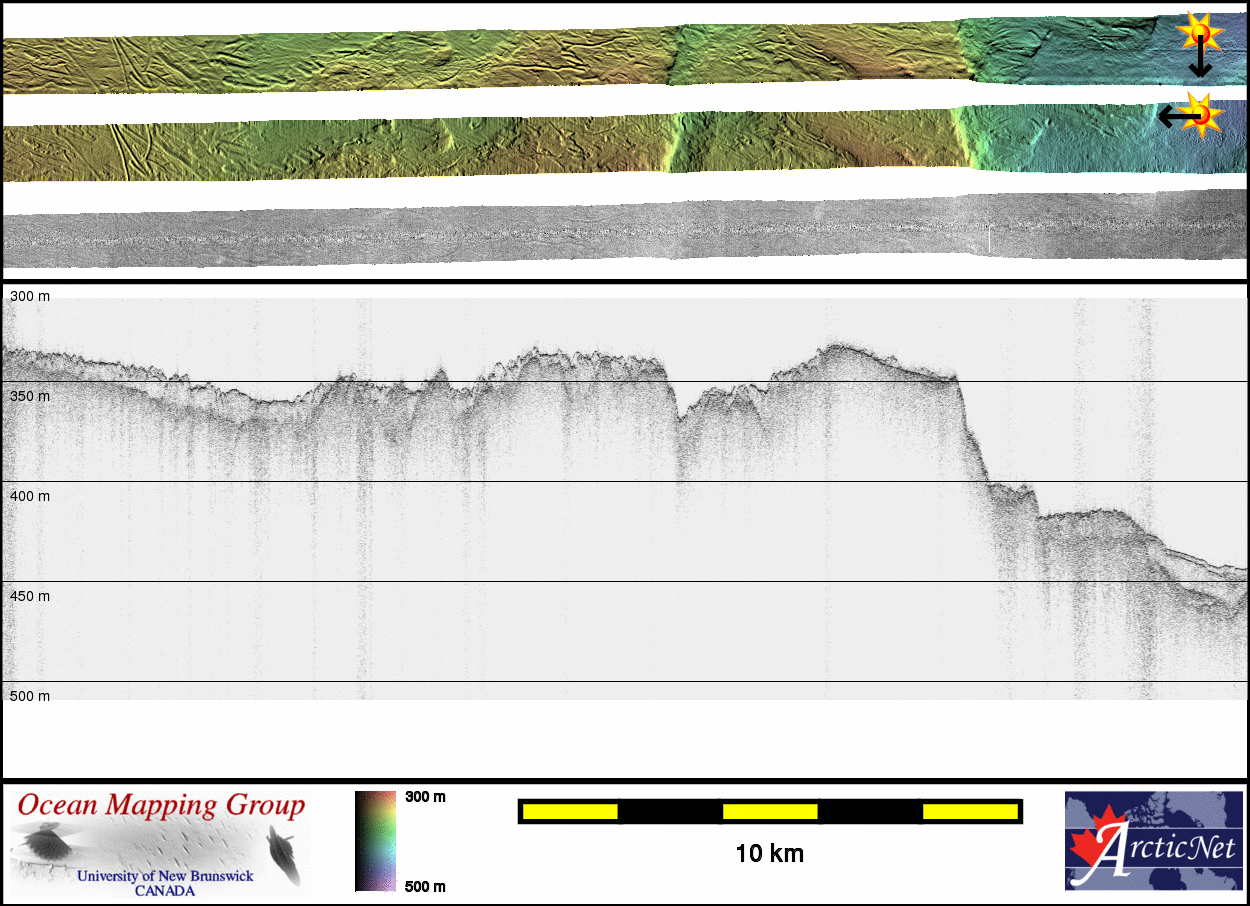This screenshot has height=906, width=1250.
Task: Click the rainbow depth color scale bar
Action: [375, 840]
